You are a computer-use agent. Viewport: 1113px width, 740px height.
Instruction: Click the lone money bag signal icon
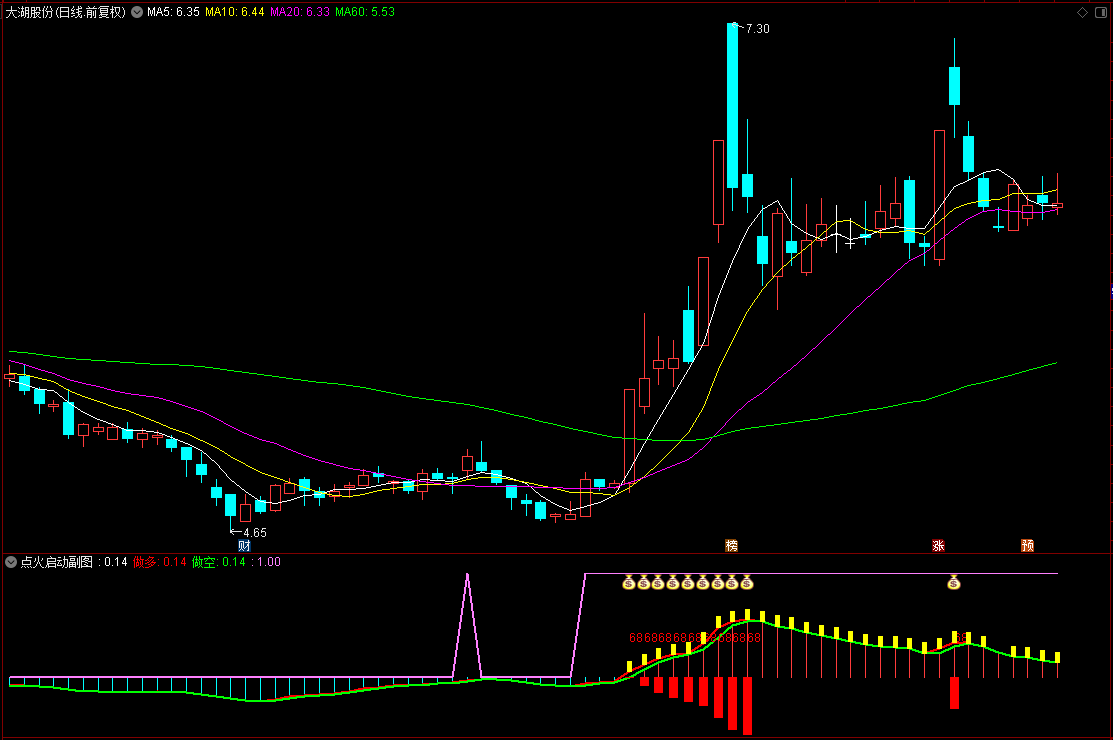pos(954,582)
